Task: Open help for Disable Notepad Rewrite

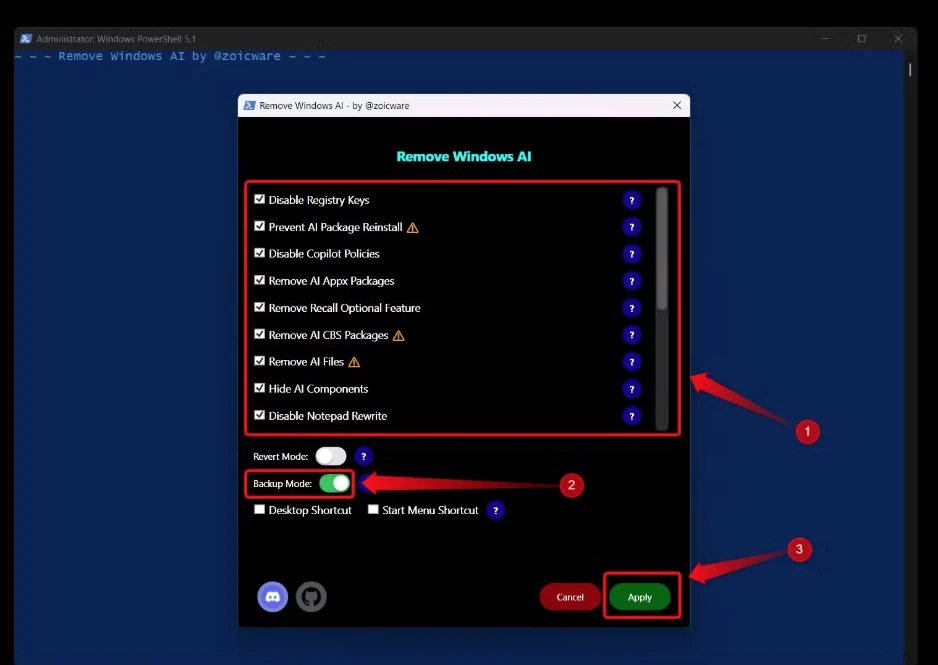Action: [x=632, y=416]
